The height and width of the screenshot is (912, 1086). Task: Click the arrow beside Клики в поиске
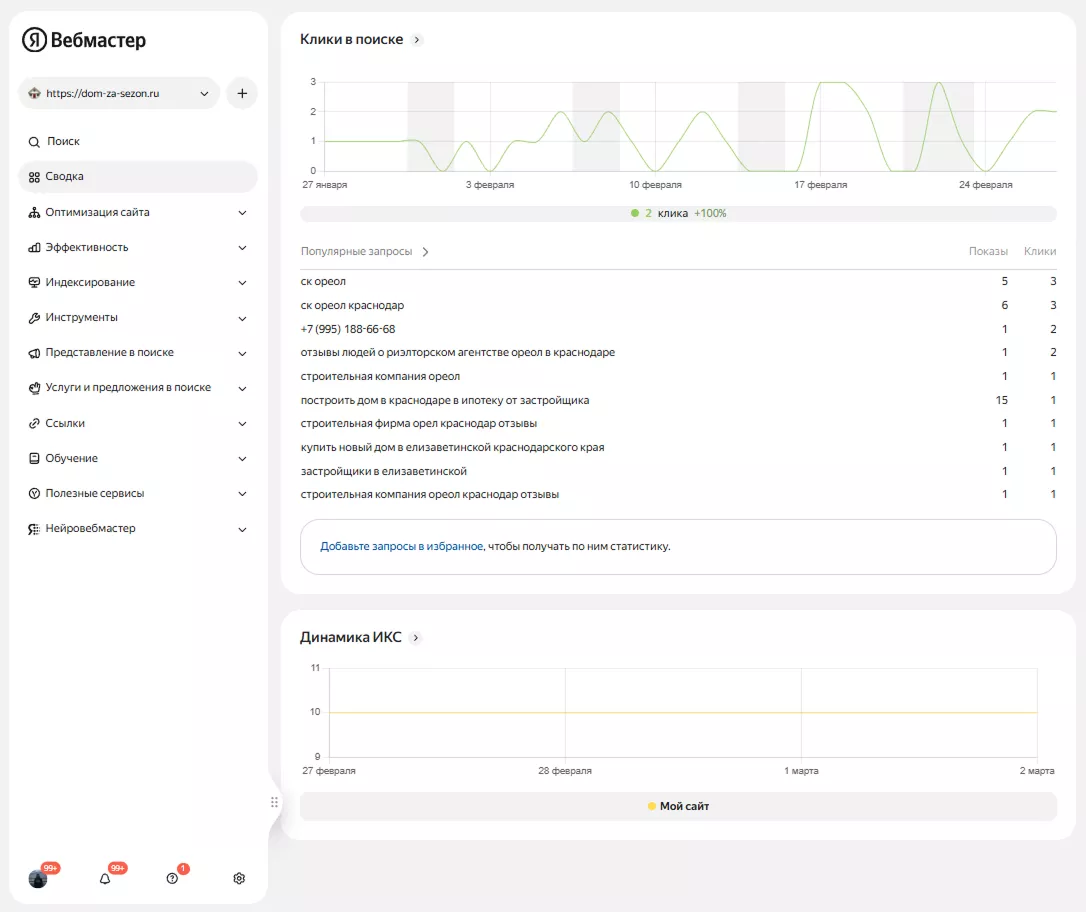(417, 39)
